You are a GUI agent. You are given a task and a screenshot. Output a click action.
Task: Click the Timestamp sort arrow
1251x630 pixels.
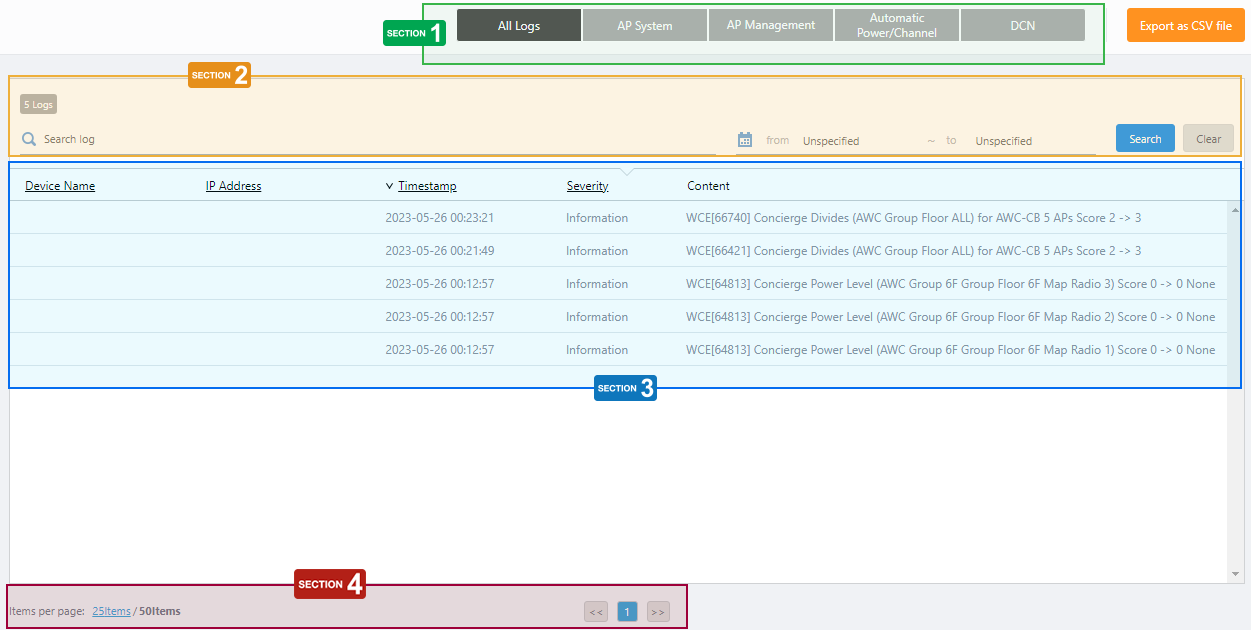pos(389,186)
